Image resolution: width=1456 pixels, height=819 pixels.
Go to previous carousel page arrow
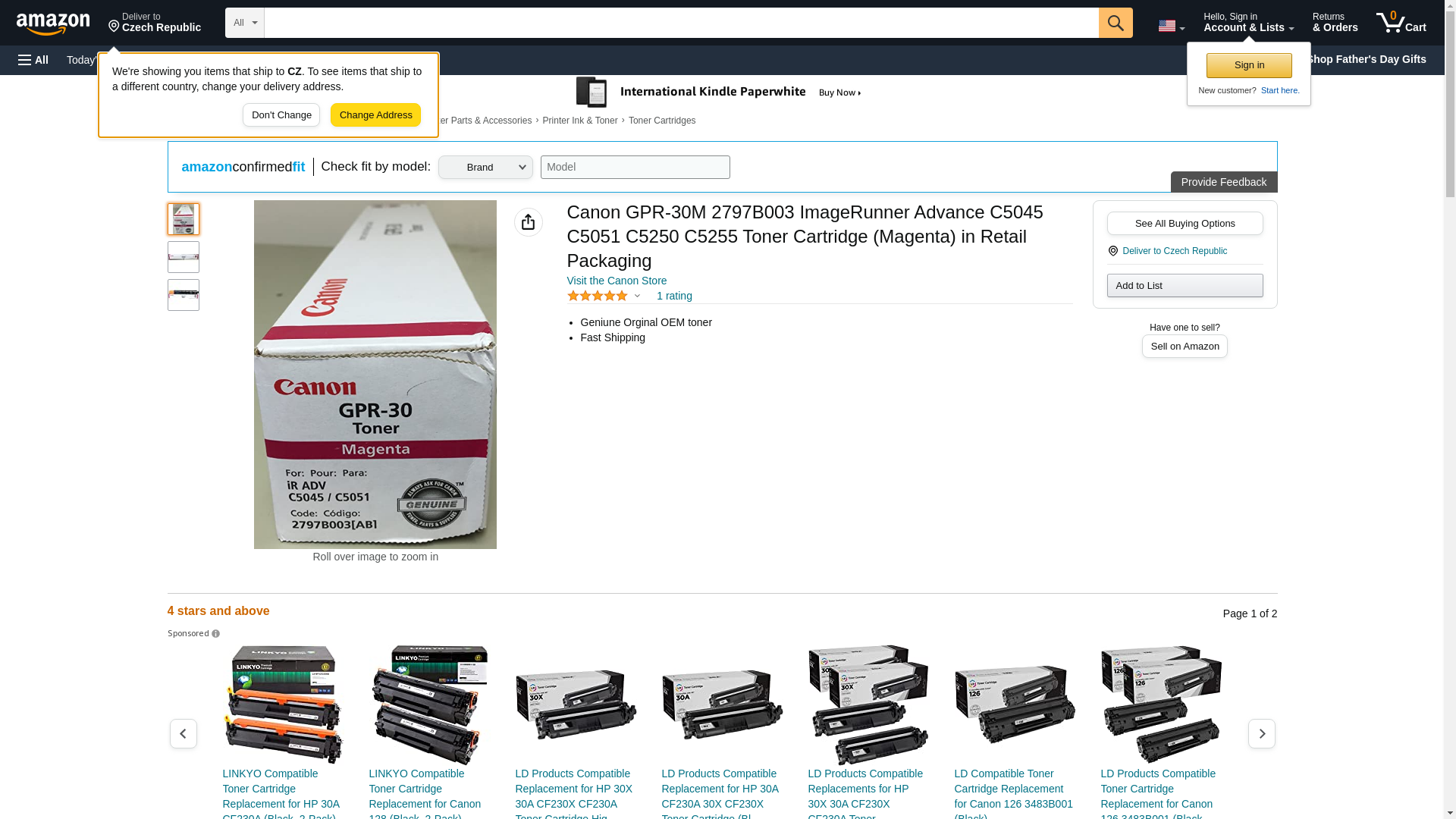[x=183, y=733]
